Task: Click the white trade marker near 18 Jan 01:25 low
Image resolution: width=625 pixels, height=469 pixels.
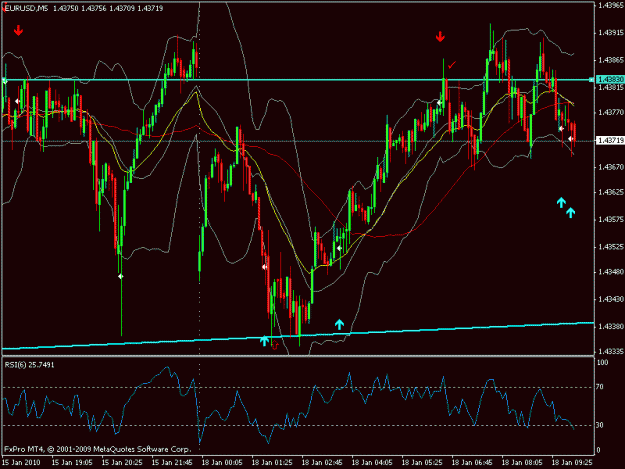Action: 265,267
